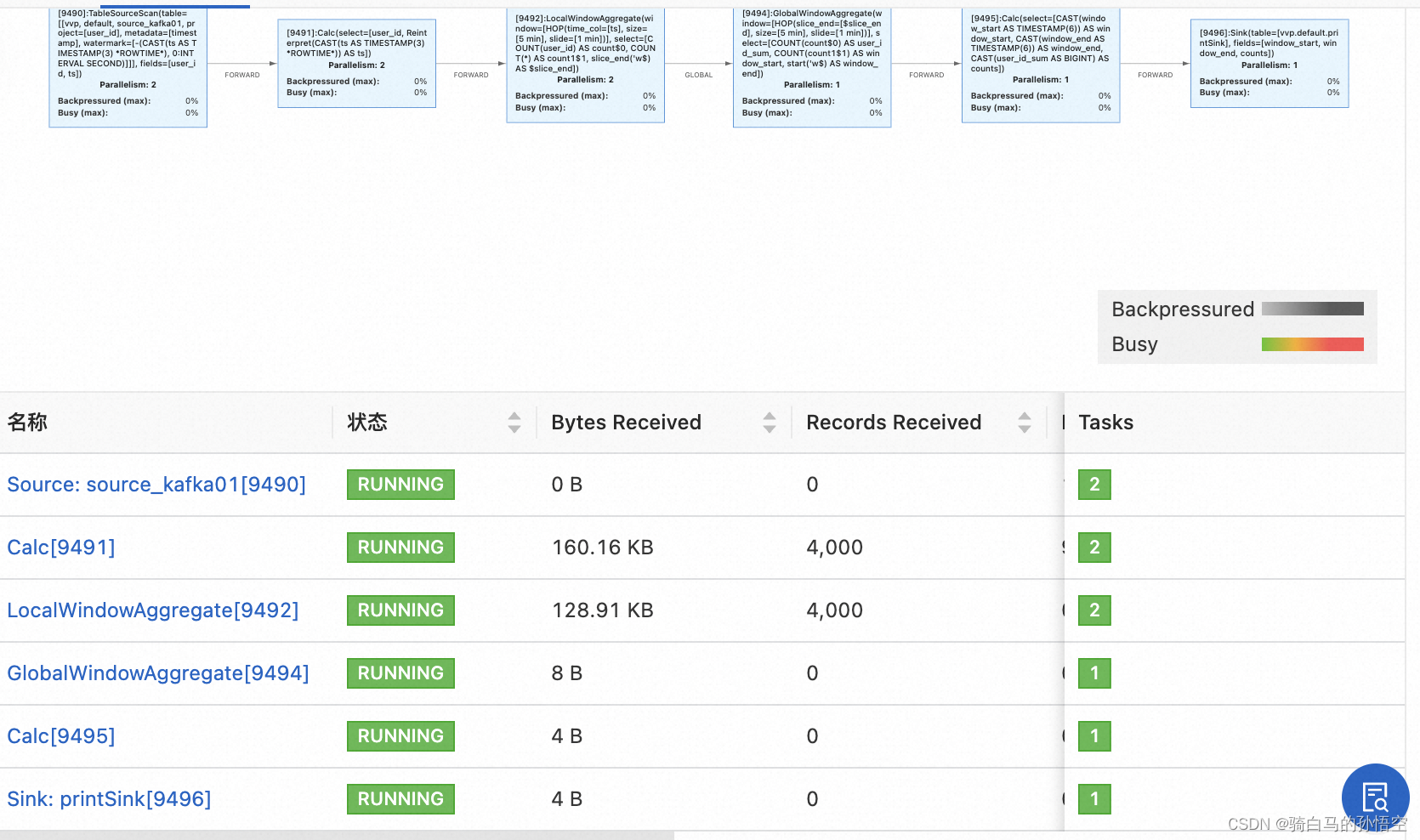This screenshot has width=1420, height=840.
Task: Click the 160.16 KB bytes cell
Action: pyautogui.click(x=603, y=548)
